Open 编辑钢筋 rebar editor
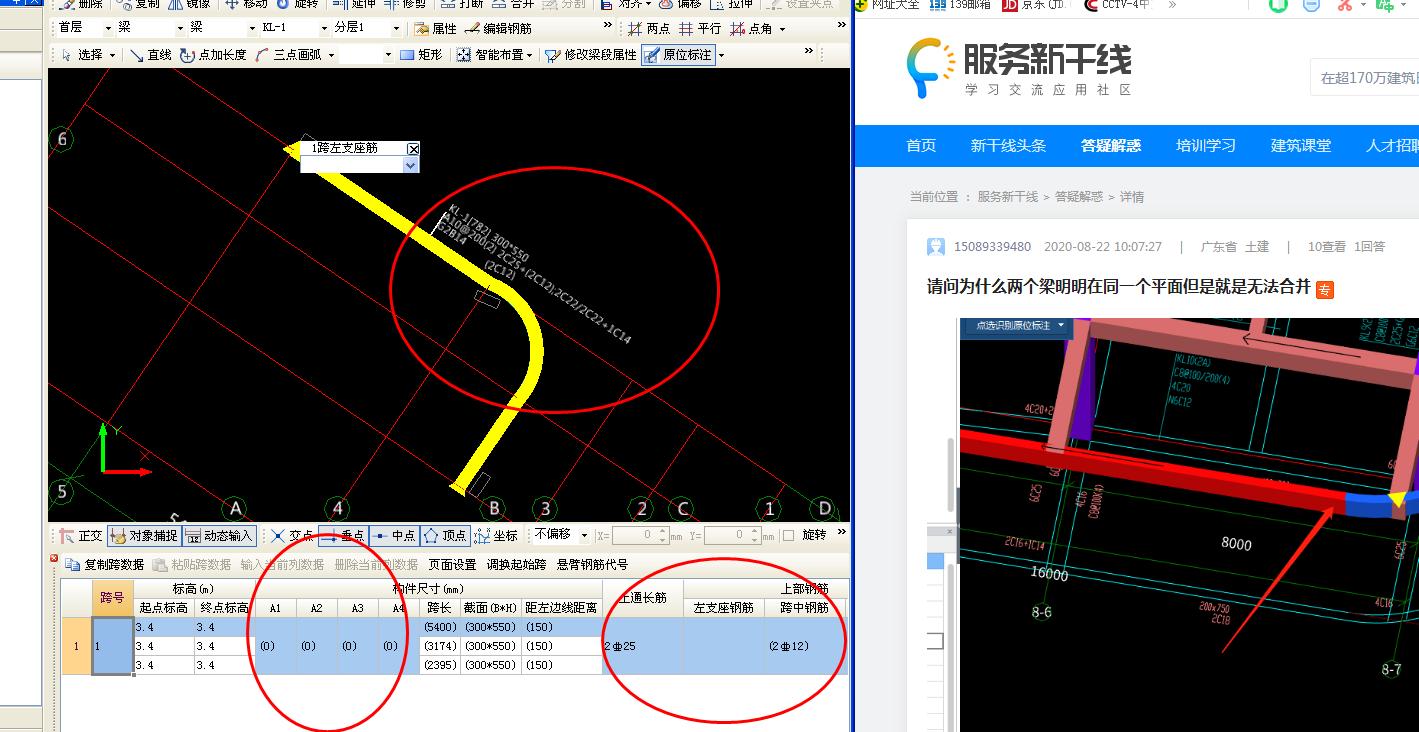The image size is (1419, 732). coord(498,29)
